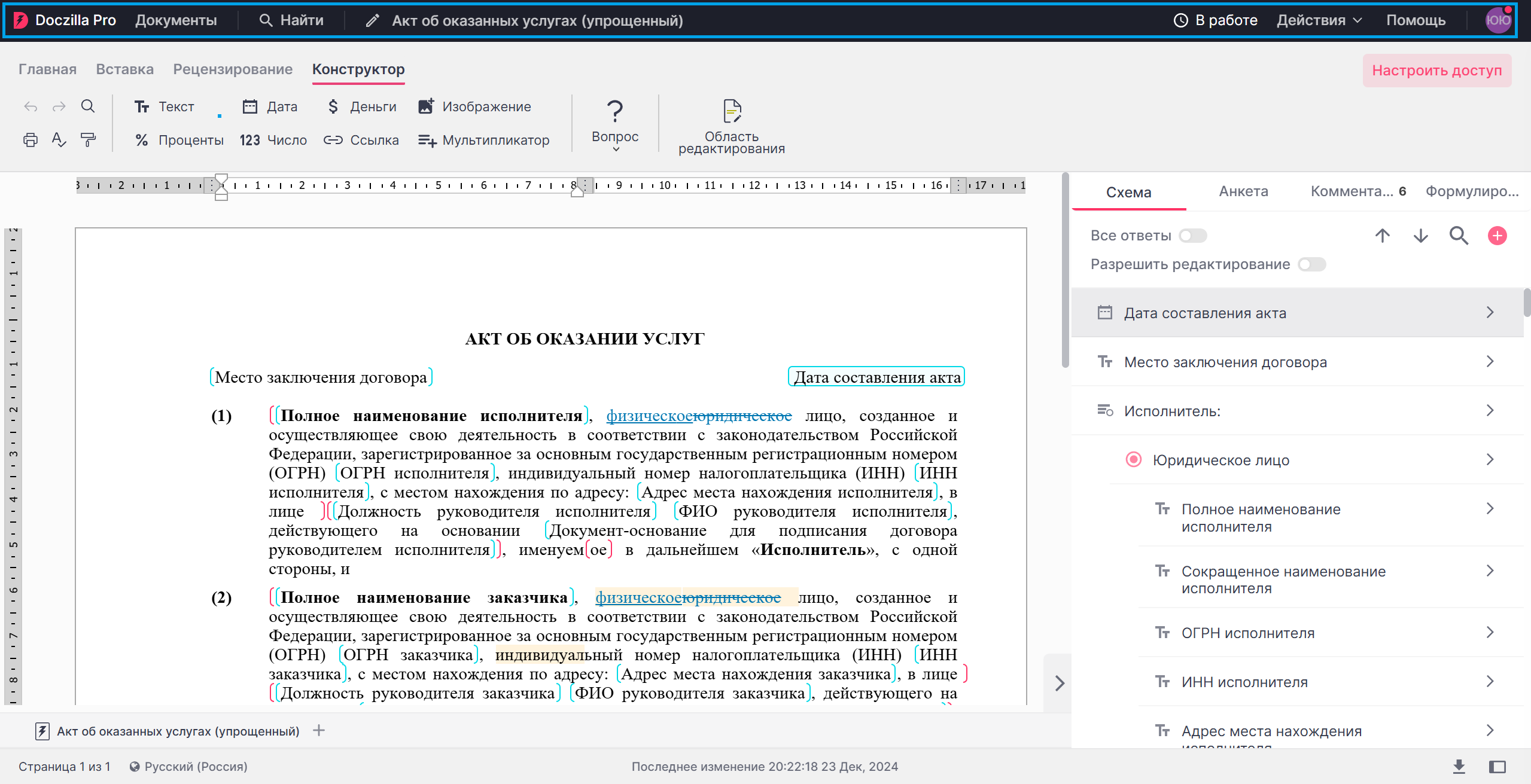Open the 'Действия' dropdown menu
1531x784 pixels.
click(1319, 20)
